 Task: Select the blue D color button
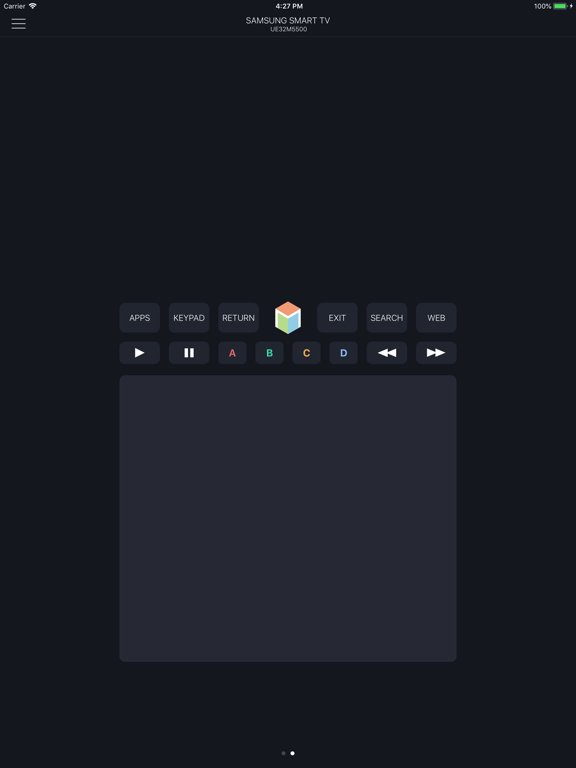click(343, 353)
